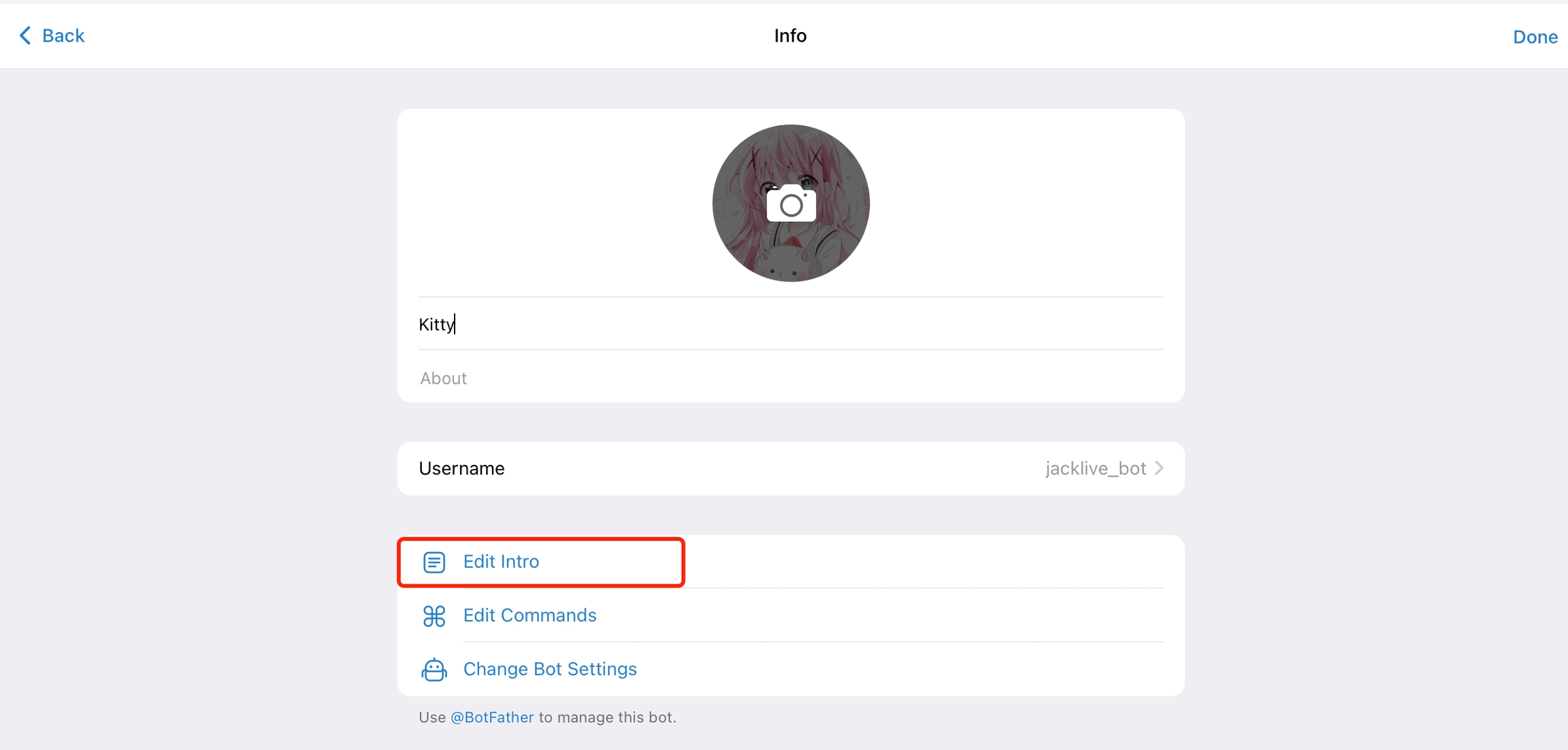This screenshot has height=750, width=1568.
Task: Click into the Kitty name field
Action: click(789, 324)
